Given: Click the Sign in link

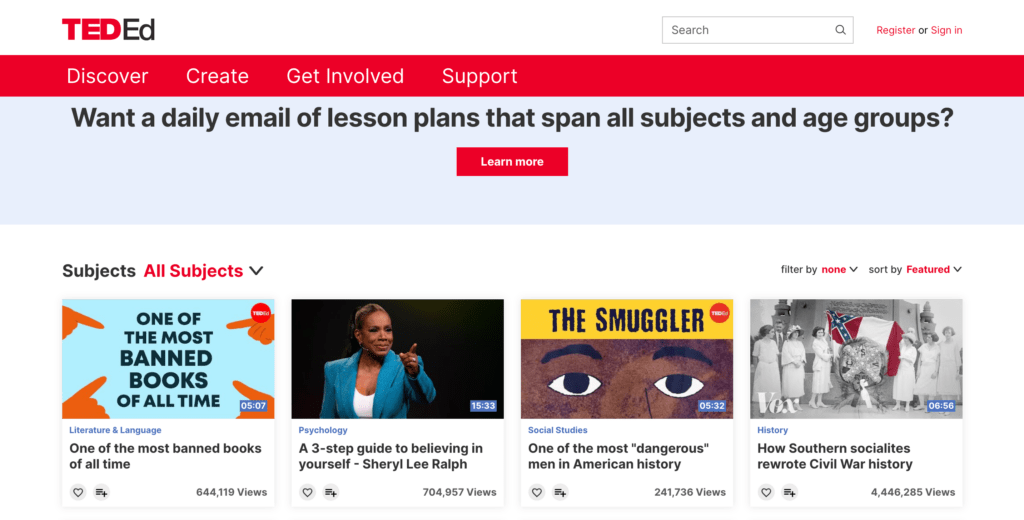Looking at the screenshot, I should [x=946, y=30].
